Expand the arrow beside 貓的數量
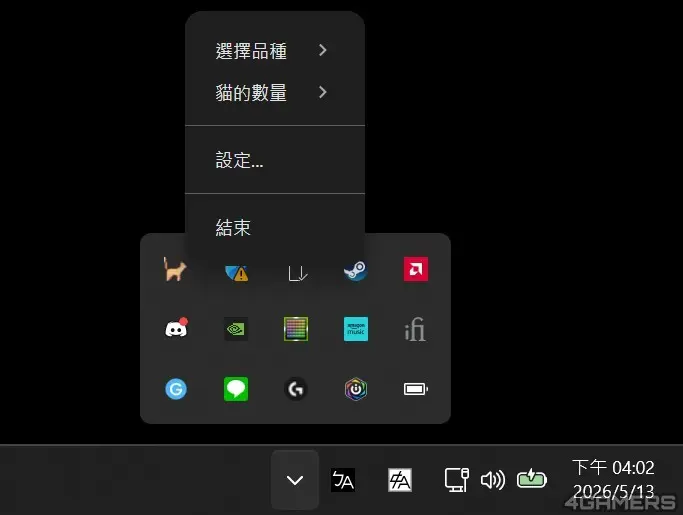The image size is (683, 515). 323,92
